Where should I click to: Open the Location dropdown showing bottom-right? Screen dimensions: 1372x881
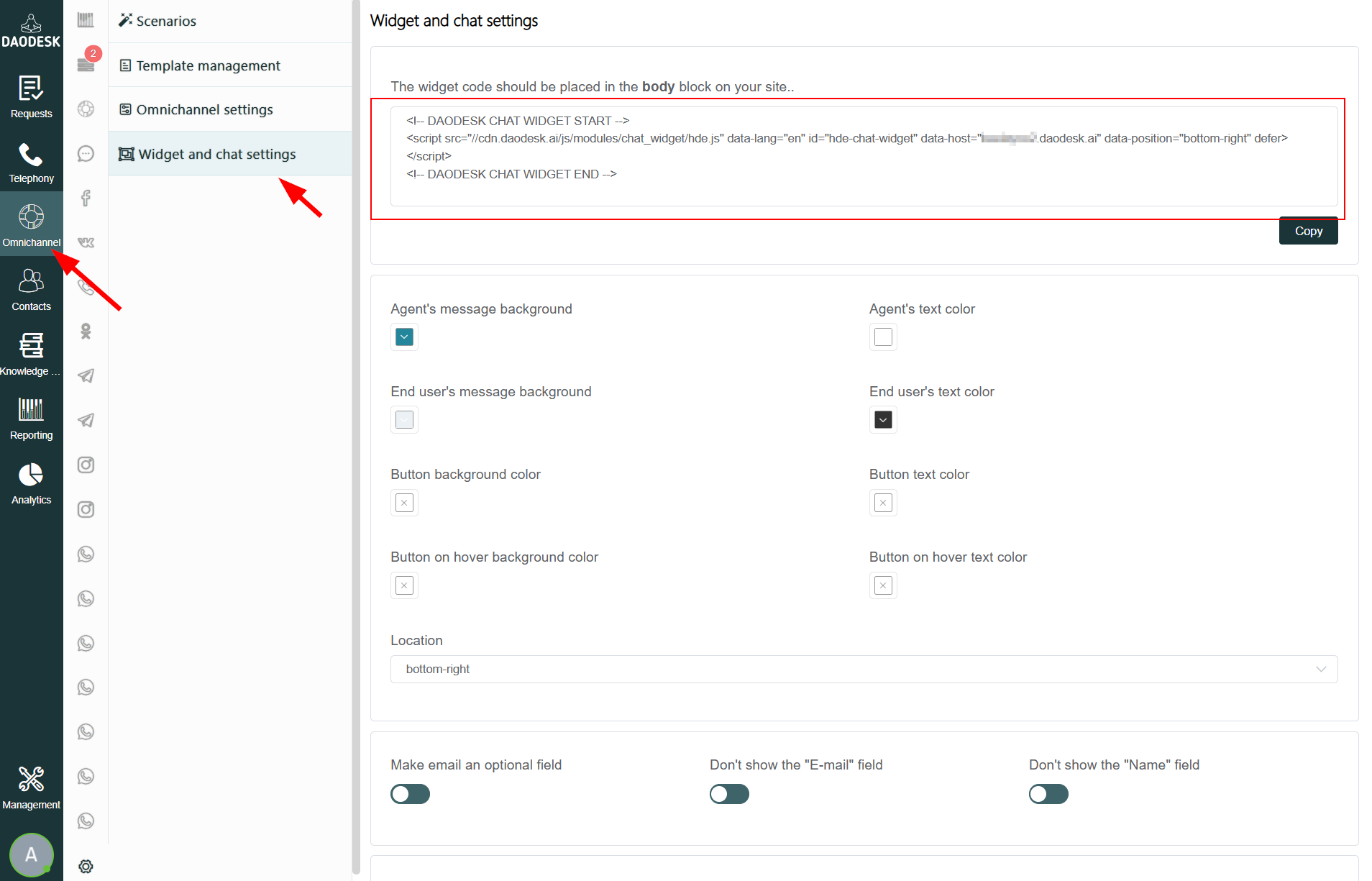tap(864, 669)
